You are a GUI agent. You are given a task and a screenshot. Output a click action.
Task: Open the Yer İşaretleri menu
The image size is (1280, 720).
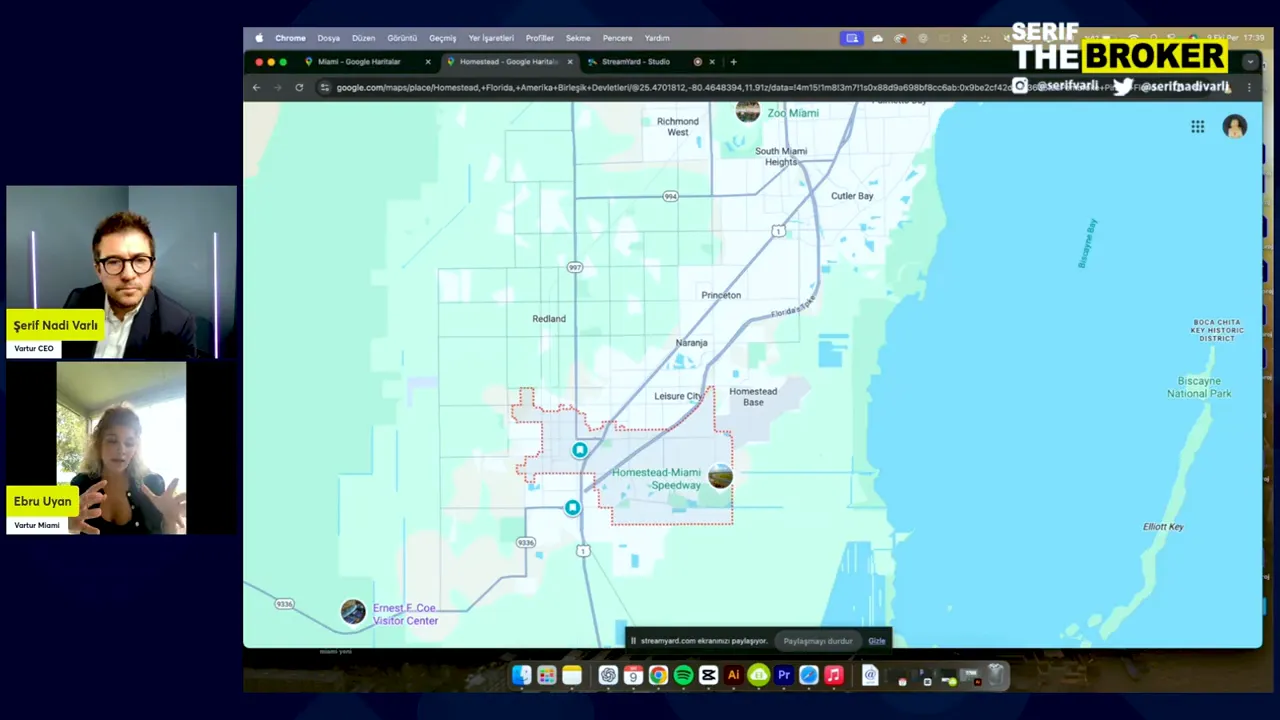491,38
